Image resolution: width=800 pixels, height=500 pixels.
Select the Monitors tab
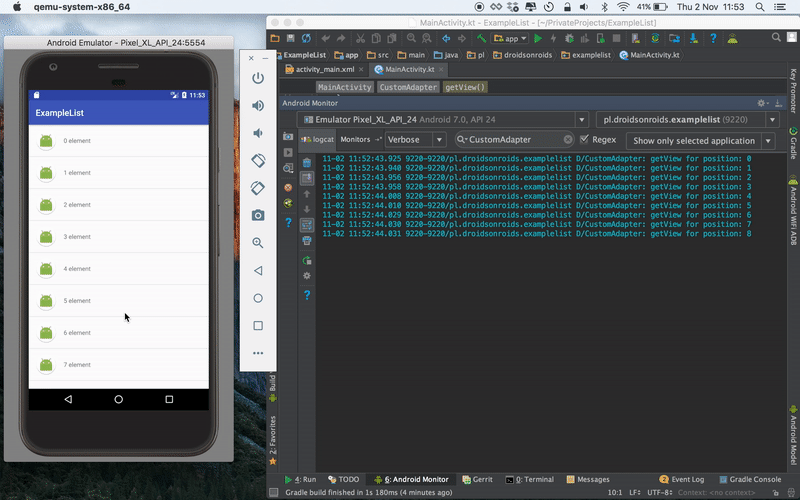(x=355, y=139)
